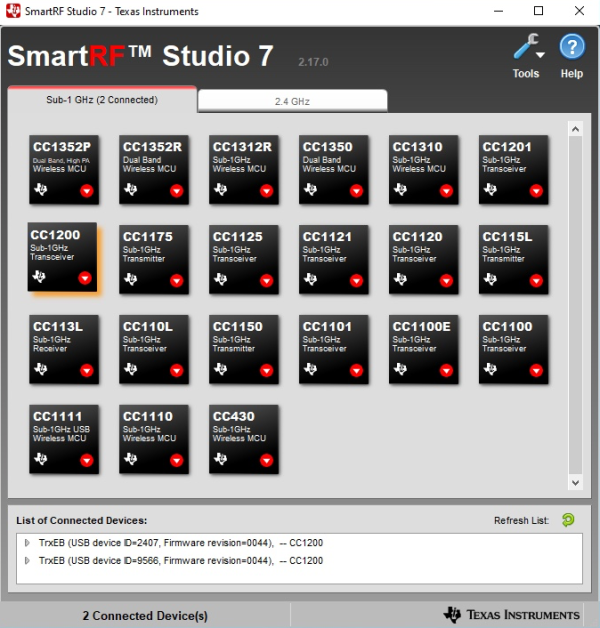600x628 pixels.
Task: Click the scrollbar up arrow
Action: click(576, 129)
